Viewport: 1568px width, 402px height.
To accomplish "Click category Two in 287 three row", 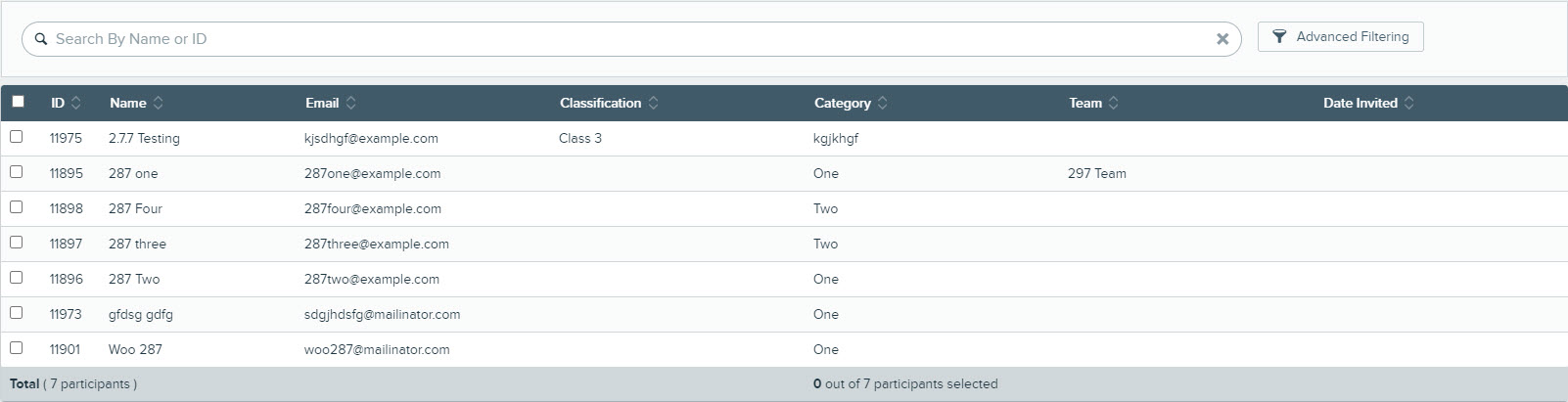I will [x=826, y=244].
